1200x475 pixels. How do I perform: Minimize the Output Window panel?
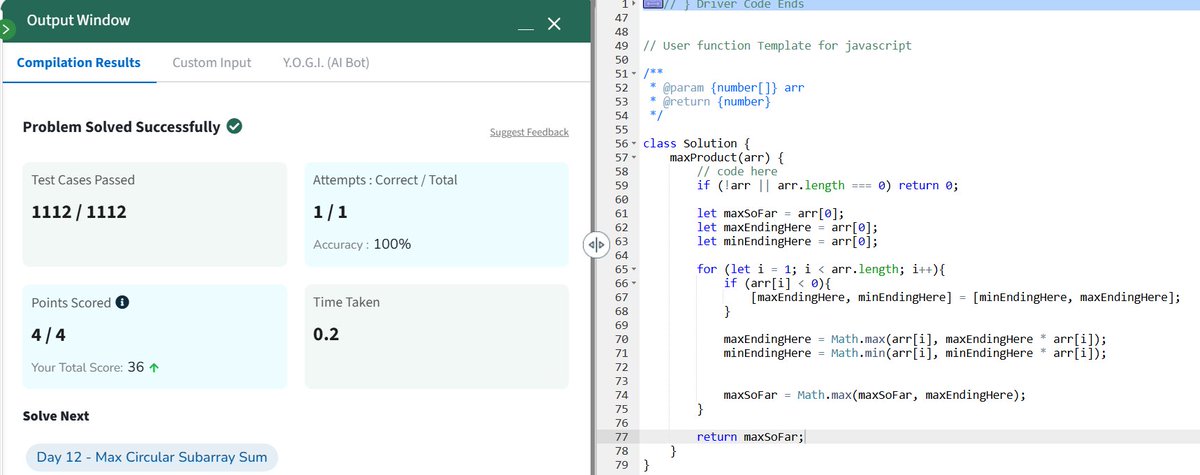pyautogui.click(x=525, y=29)
